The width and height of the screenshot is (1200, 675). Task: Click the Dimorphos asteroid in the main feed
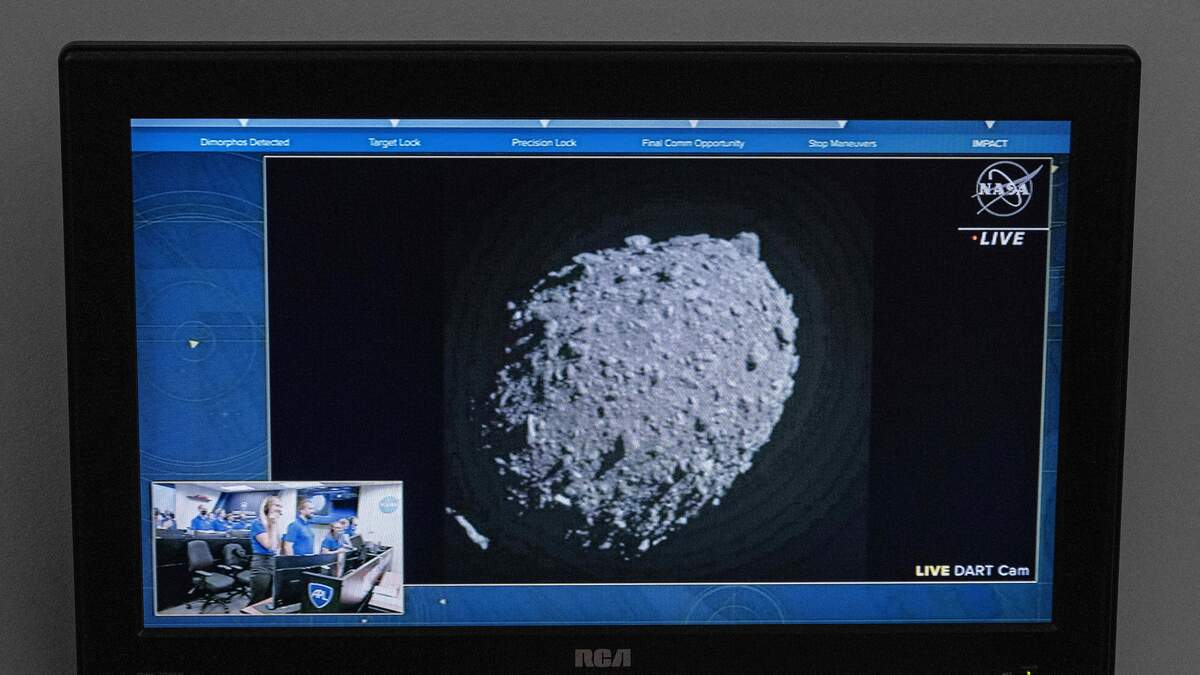pos(645,390)
